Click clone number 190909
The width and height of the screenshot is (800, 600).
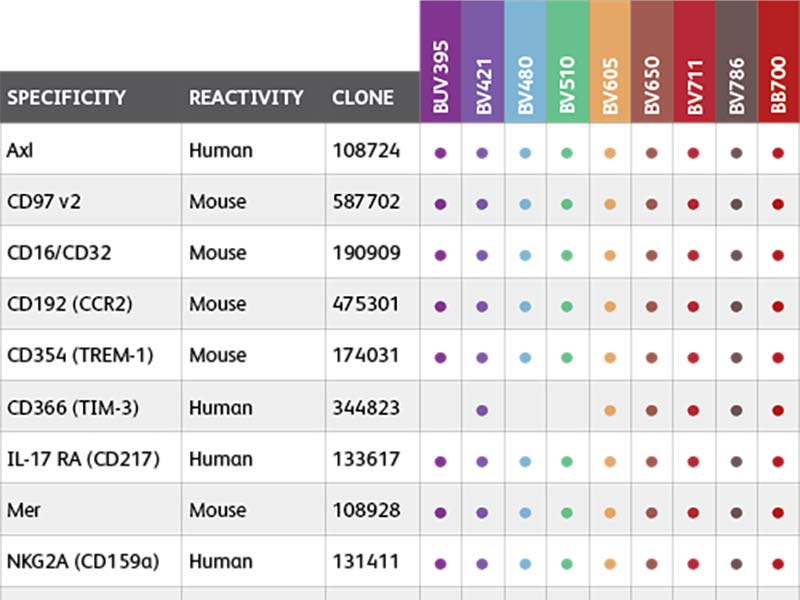pos(366,253)
